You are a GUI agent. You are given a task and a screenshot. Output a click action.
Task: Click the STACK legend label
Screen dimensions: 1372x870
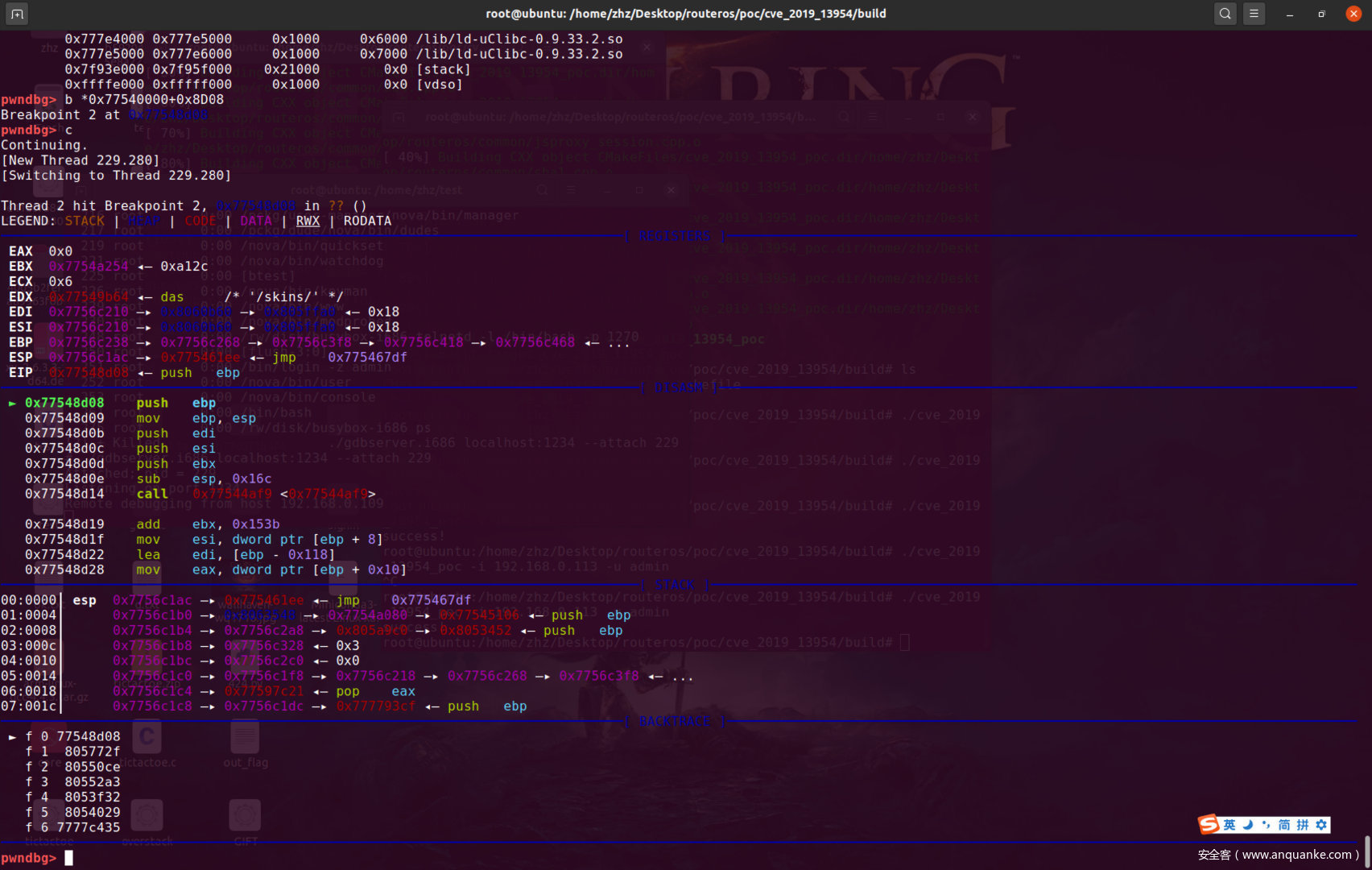point(85,221)
